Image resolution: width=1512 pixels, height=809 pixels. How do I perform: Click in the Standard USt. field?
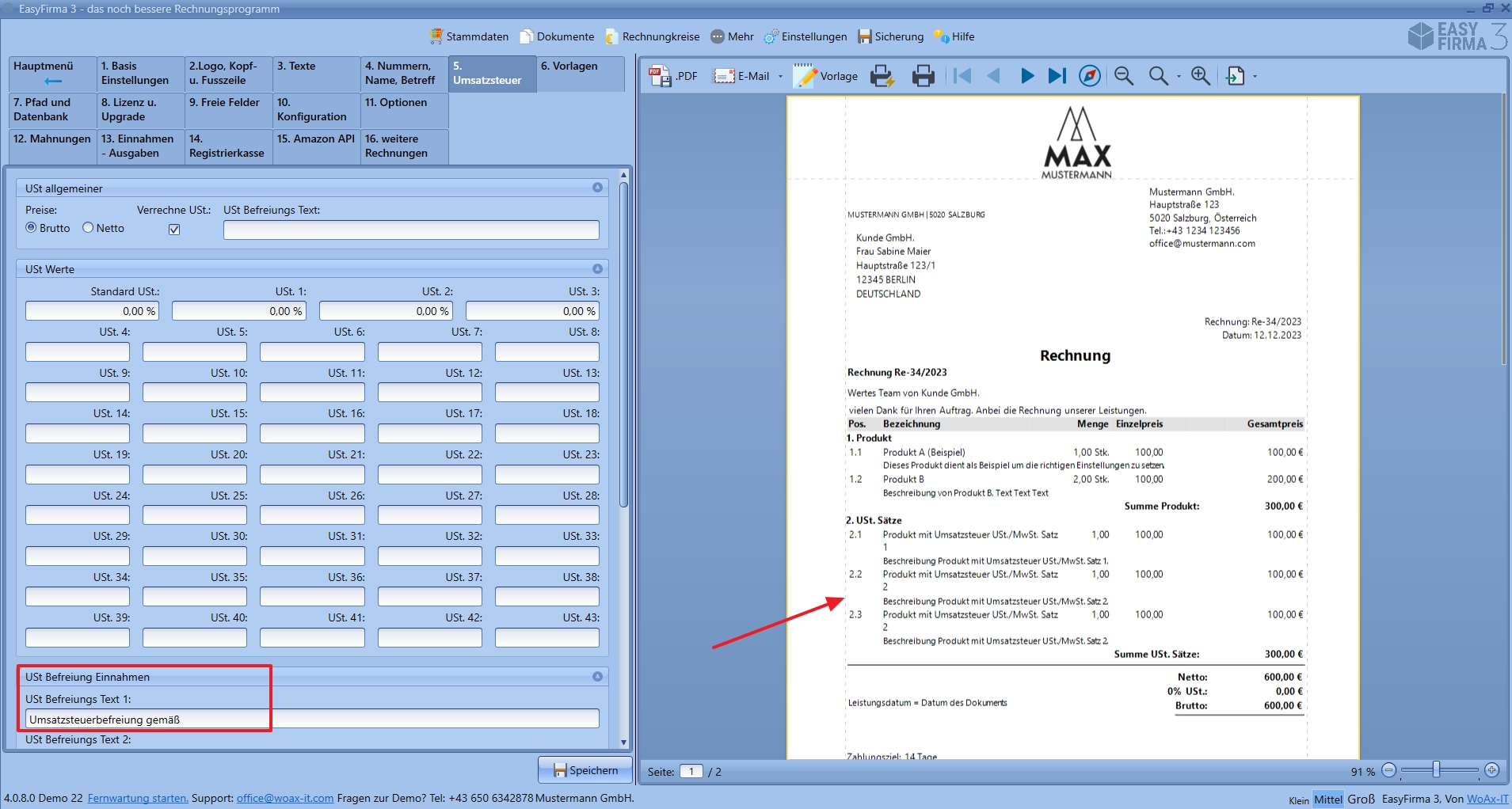[x=92, y=311]
